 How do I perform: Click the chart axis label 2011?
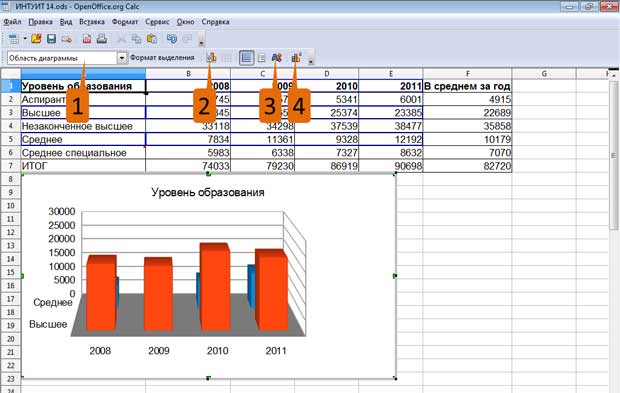pyautogui.click(x=276, y=351)
